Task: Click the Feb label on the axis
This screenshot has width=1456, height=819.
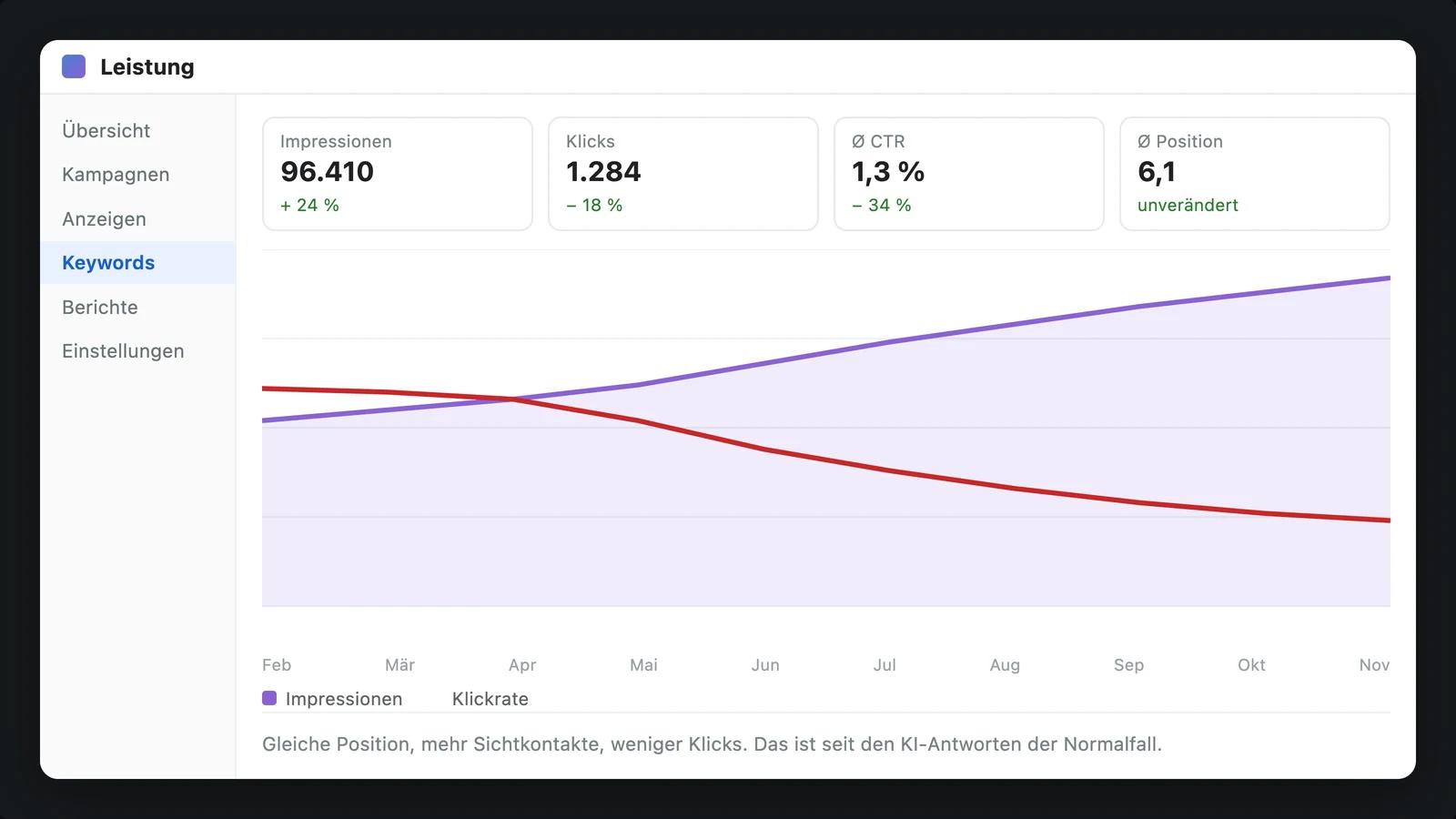Action: click(x=277, y=665)
